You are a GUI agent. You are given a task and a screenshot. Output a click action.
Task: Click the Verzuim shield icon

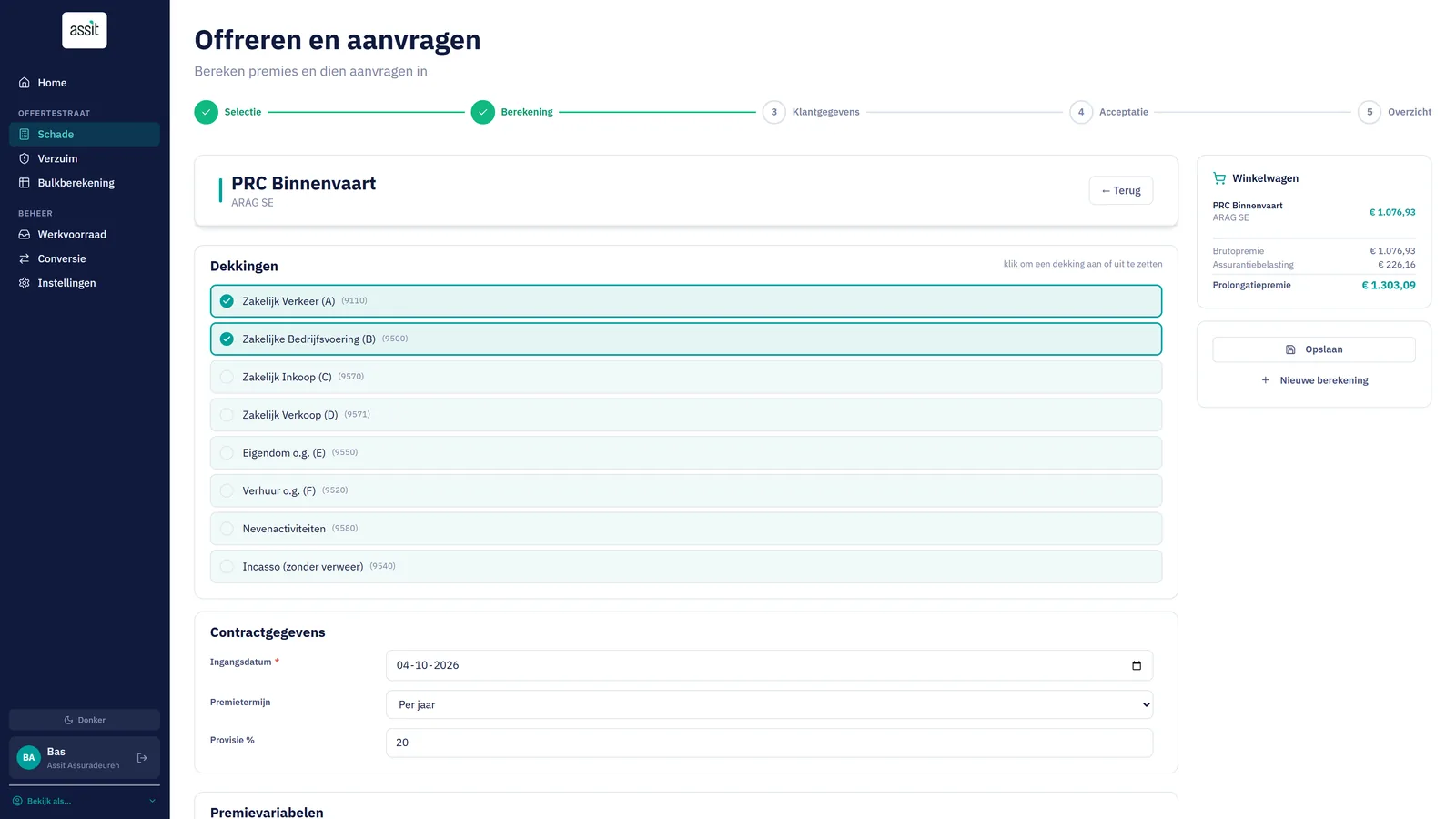point(25,158)
